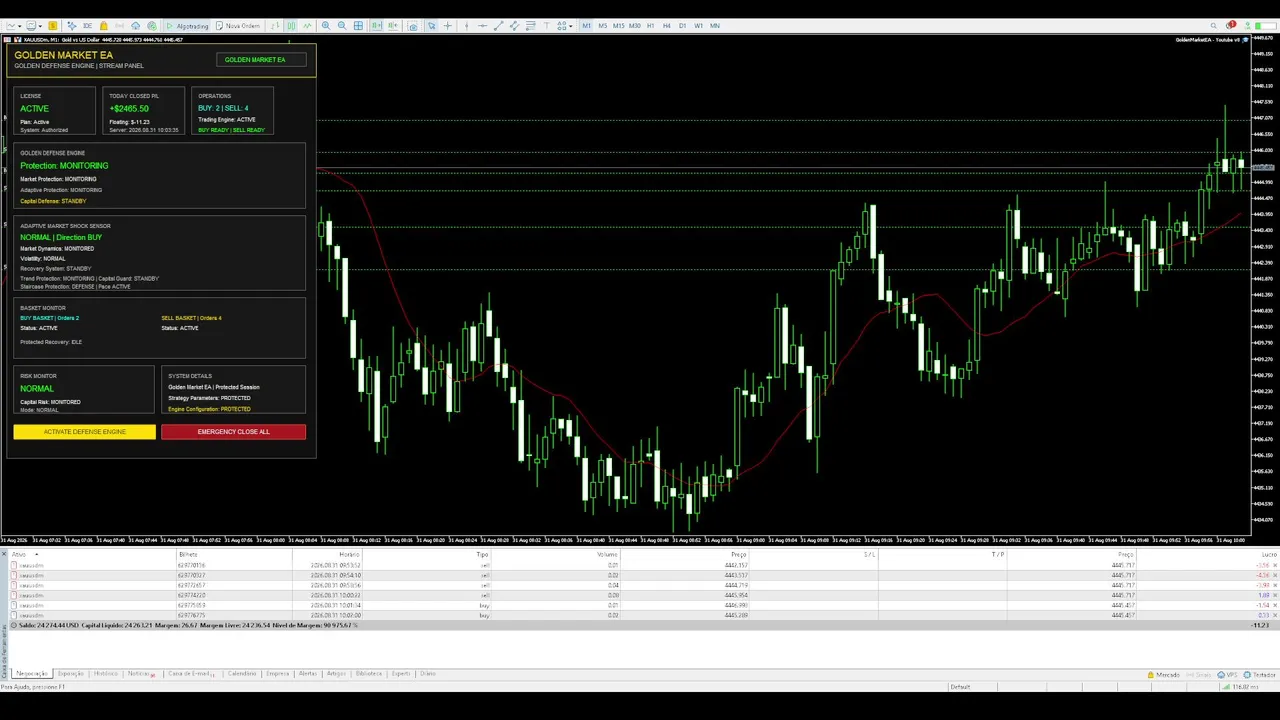Switch chart to H4 timeframe
This screenshot has width=1280, height=720.
click(x=667, y=26)
